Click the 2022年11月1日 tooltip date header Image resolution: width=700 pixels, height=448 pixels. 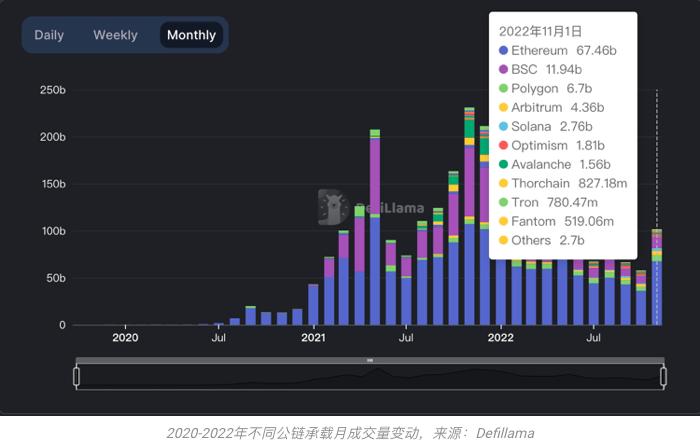(541, 31)
